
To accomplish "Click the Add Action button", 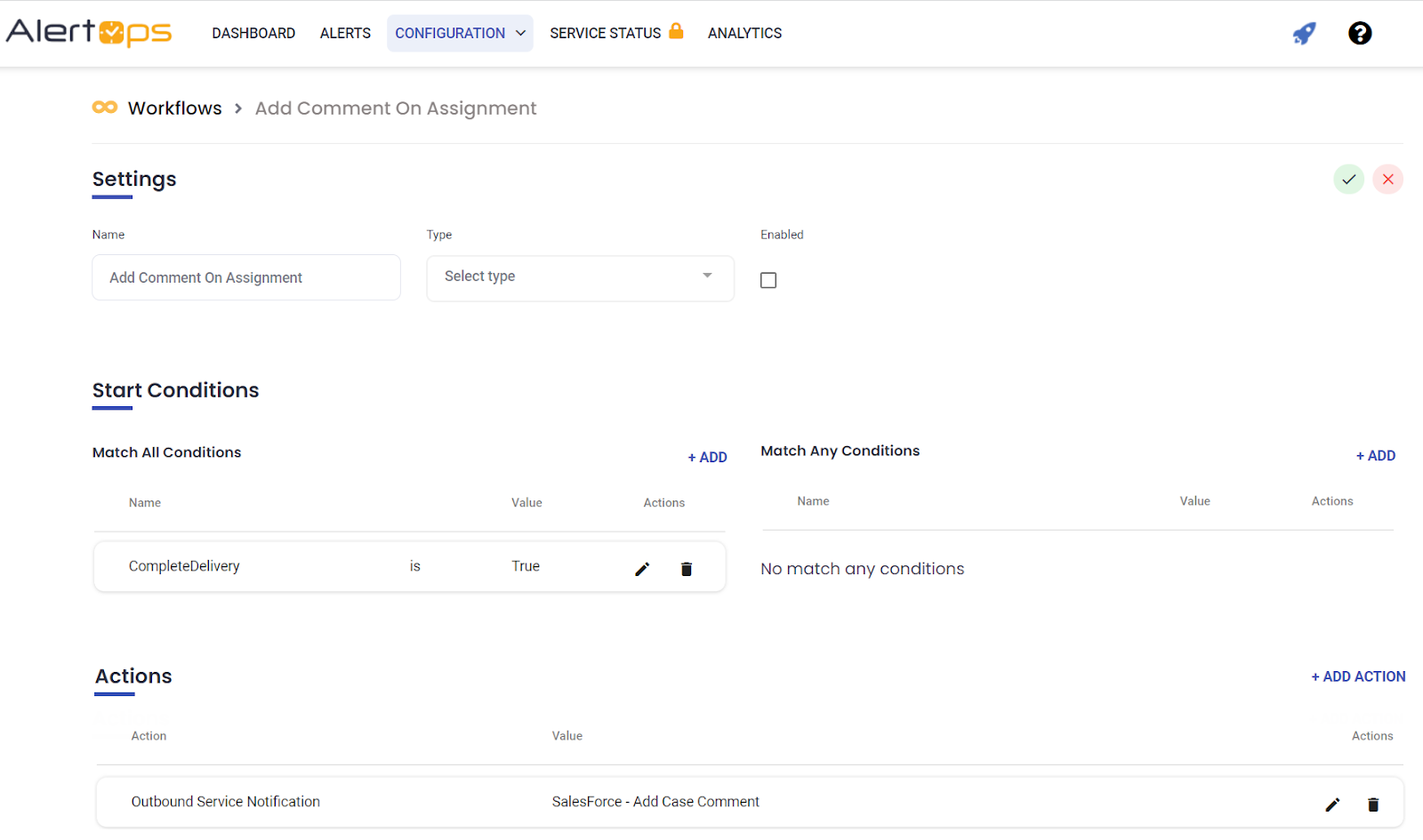I will (1358, 676).
